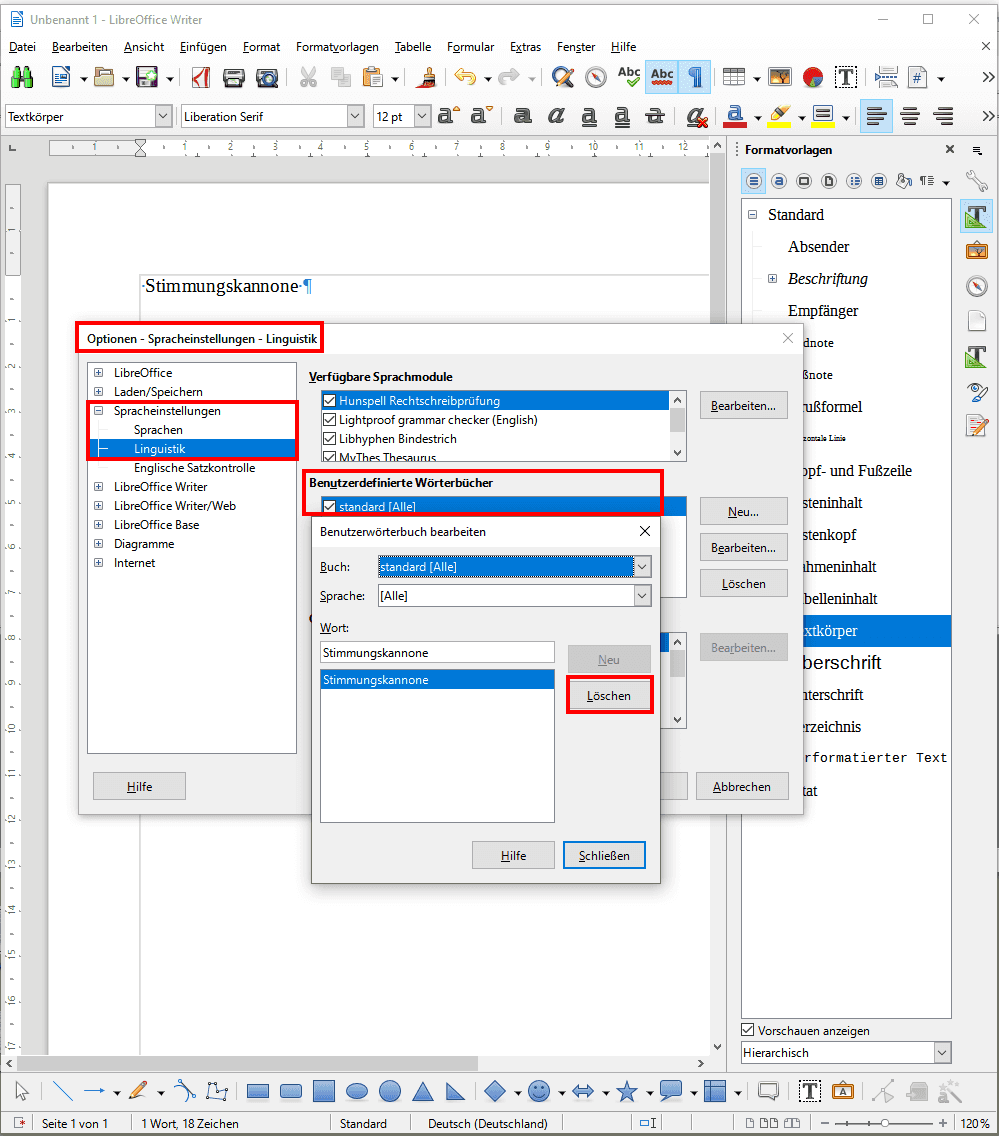Open font size 12 pt dropdown

point(422,116)
